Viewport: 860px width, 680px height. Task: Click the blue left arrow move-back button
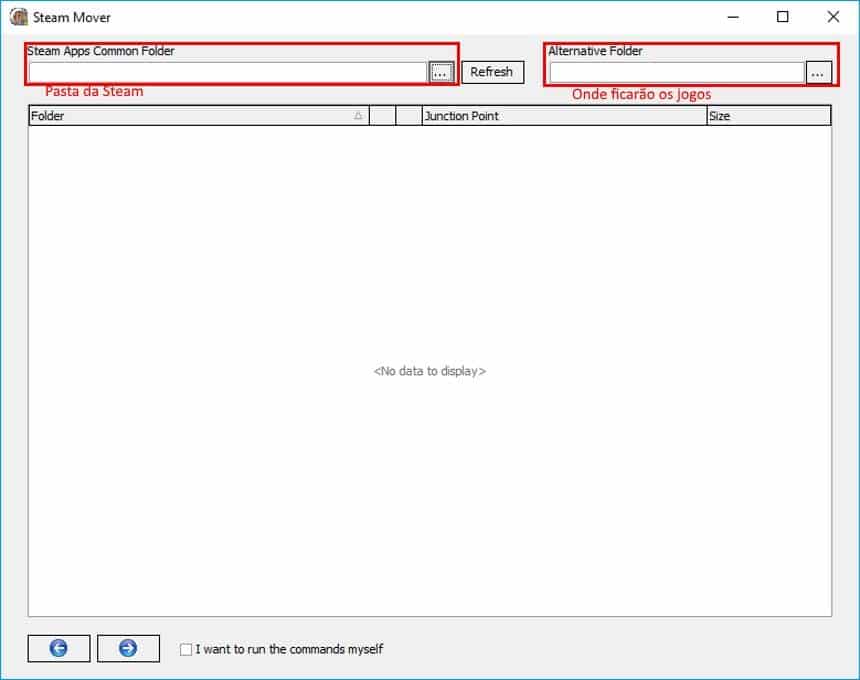59,648
